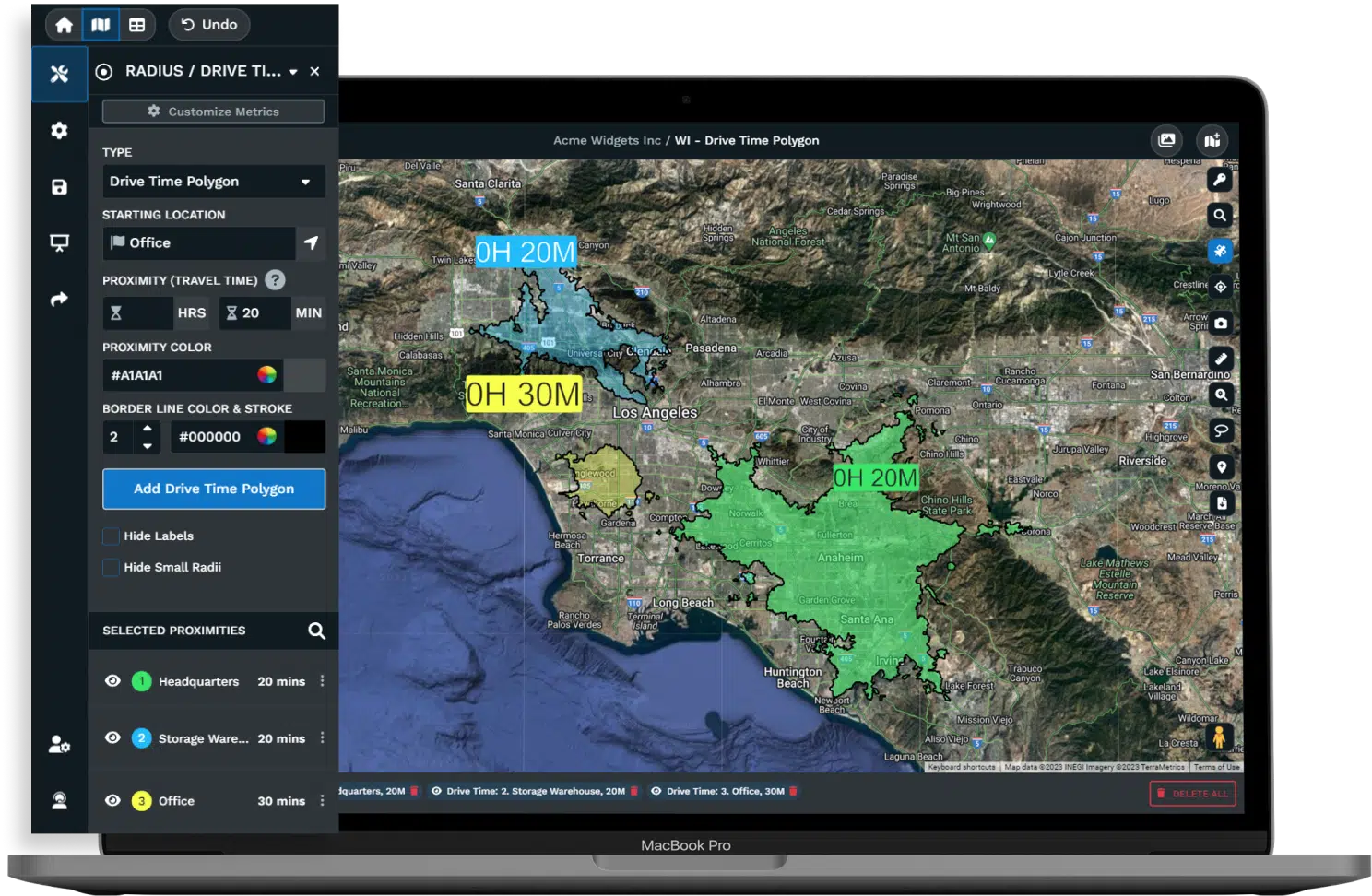Open options menu for Storage Warehouse row

click(322, 738)
